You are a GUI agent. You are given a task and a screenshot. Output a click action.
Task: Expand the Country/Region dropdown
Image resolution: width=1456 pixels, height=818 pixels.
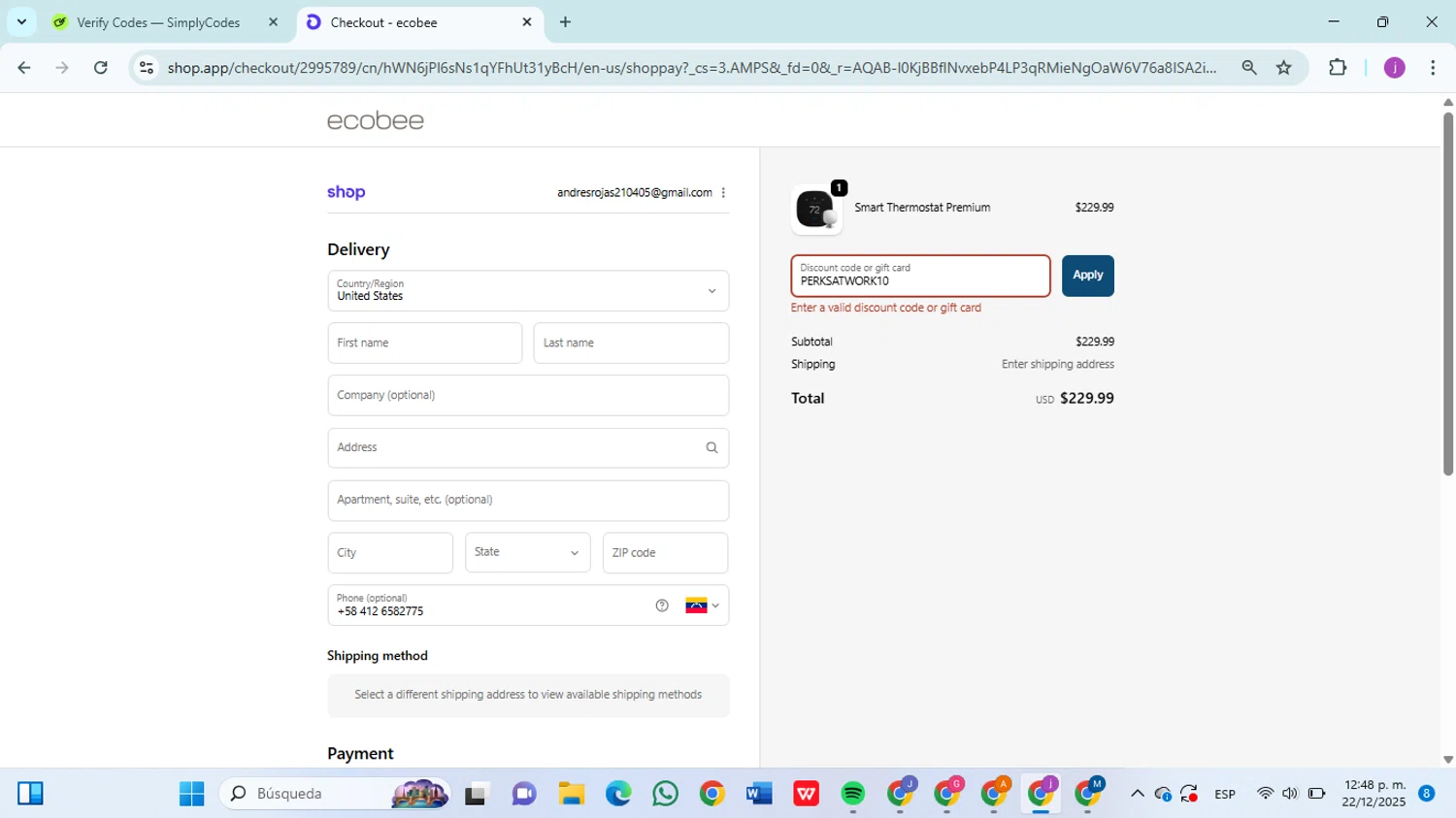528,291
